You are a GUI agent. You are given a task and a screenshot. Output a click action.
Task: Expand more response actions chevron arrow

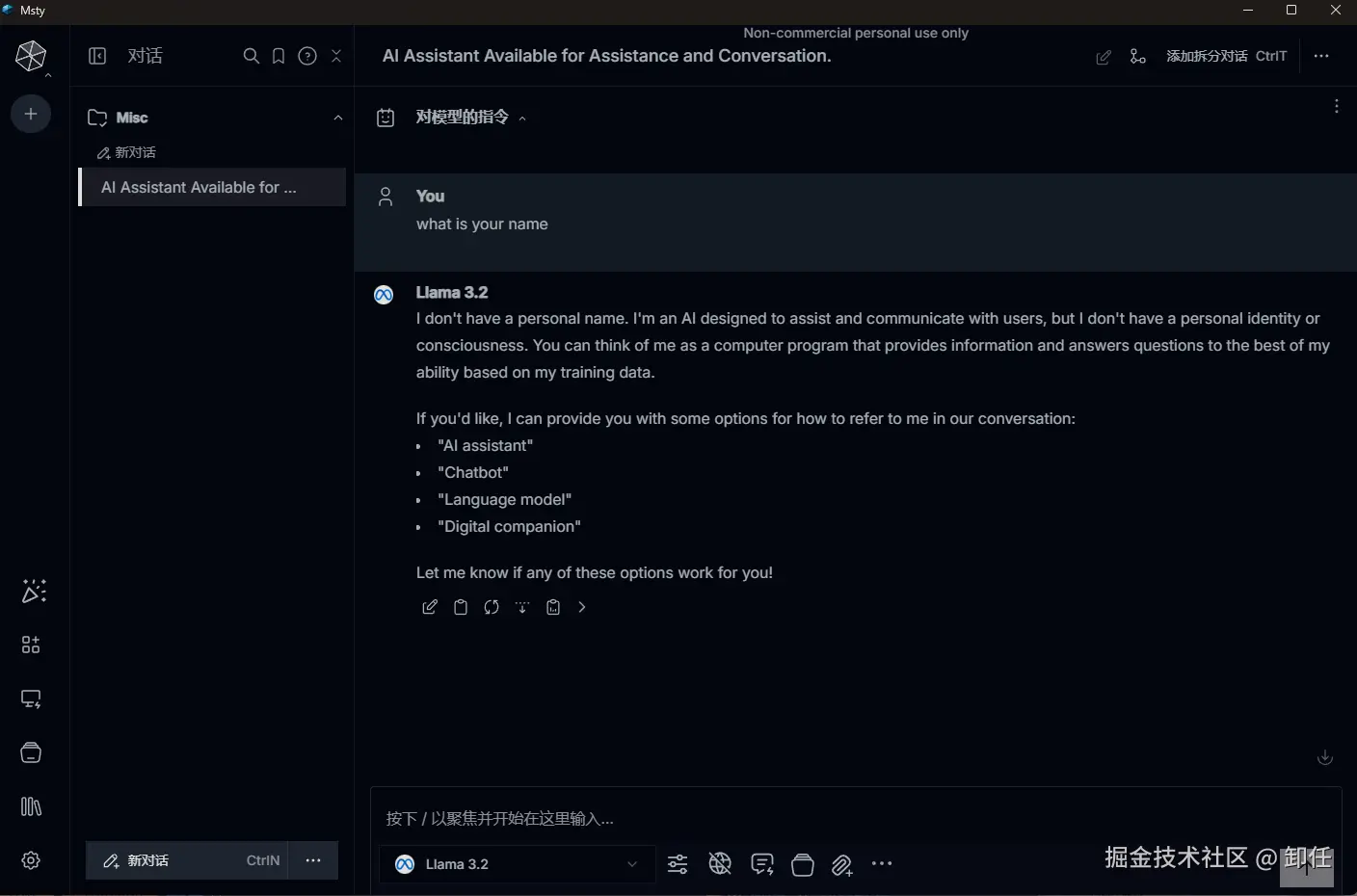[582, 607]
